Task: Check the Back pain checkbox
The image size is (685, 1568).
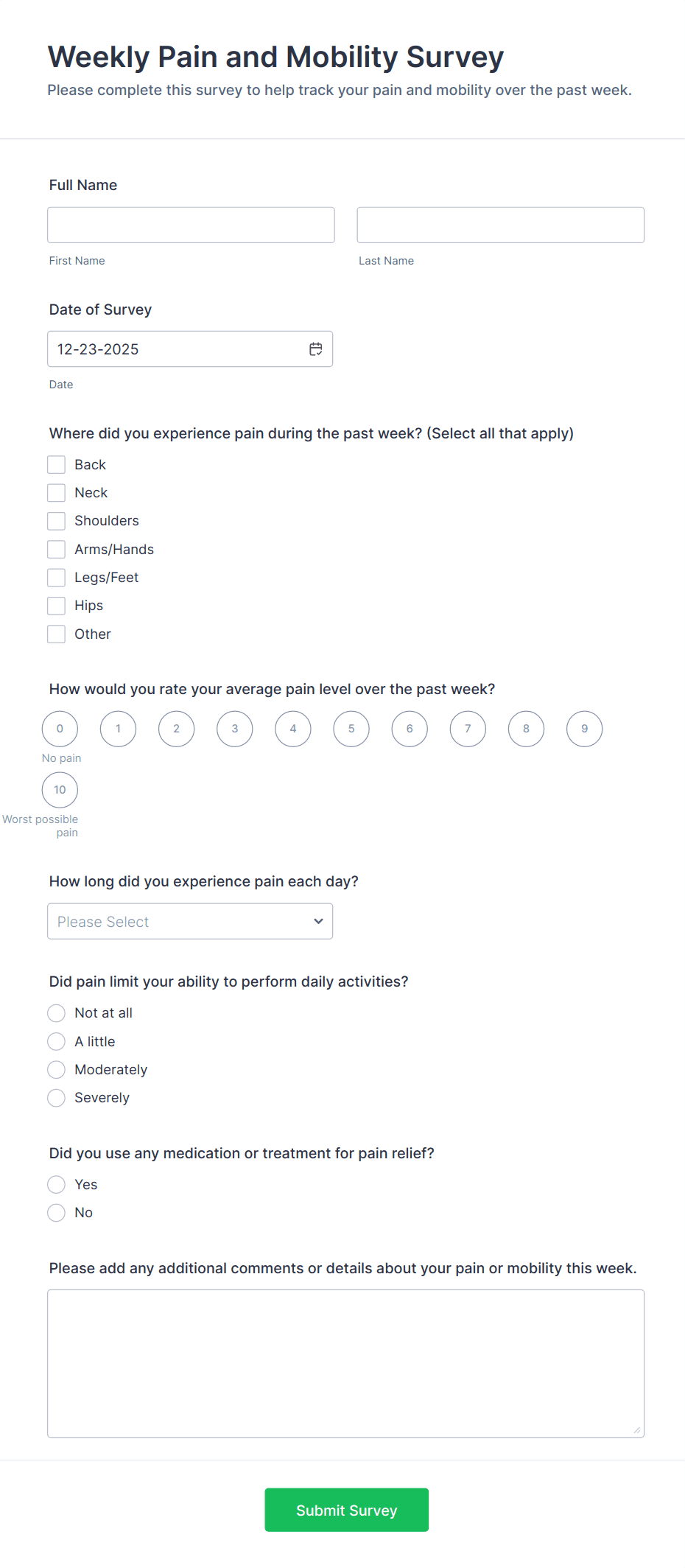Action: pos(57,465)
